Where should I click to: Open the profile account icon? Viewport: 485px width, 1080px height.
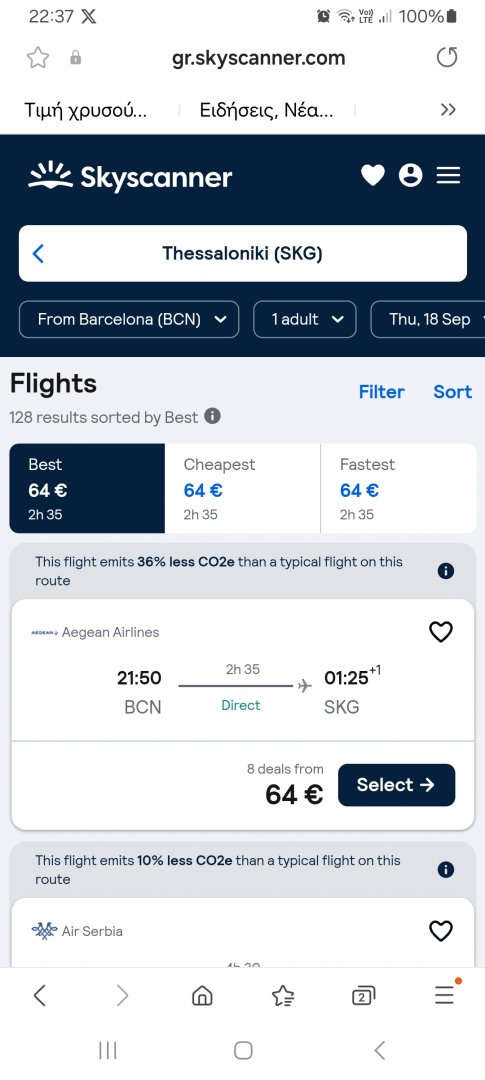411,176
